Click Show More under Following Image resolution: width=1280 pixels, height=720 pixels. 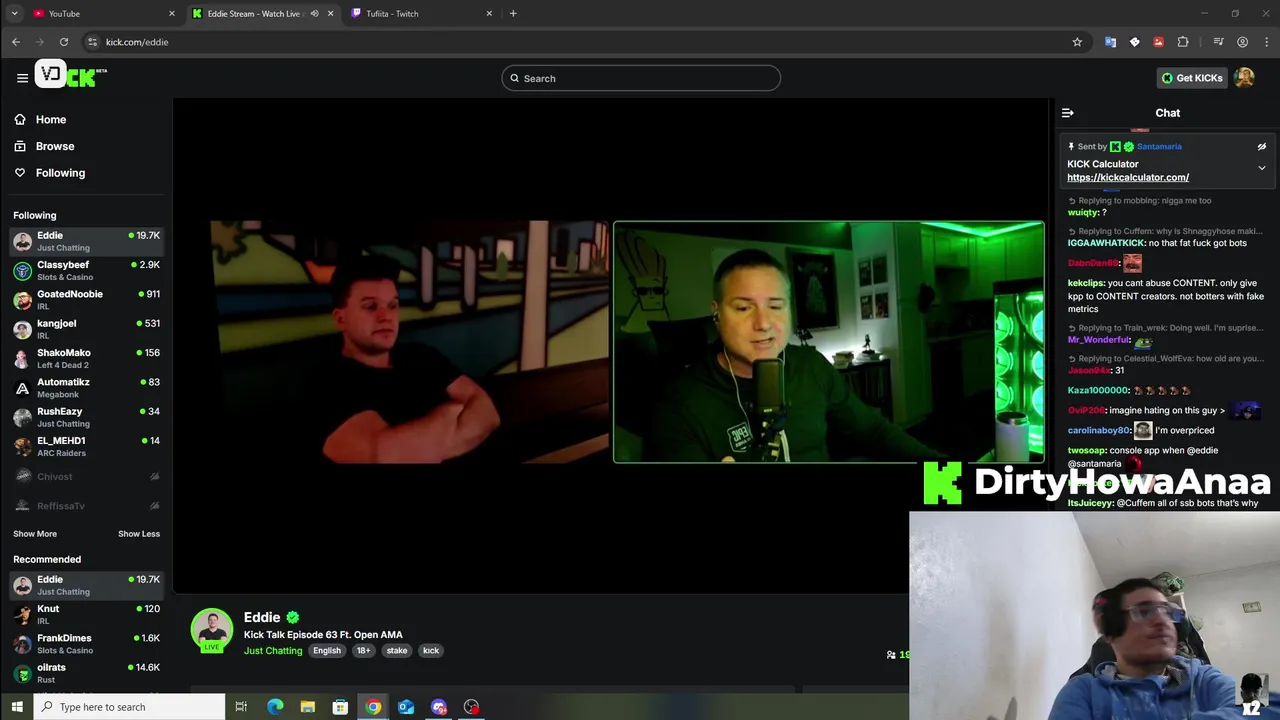point(35,534)
